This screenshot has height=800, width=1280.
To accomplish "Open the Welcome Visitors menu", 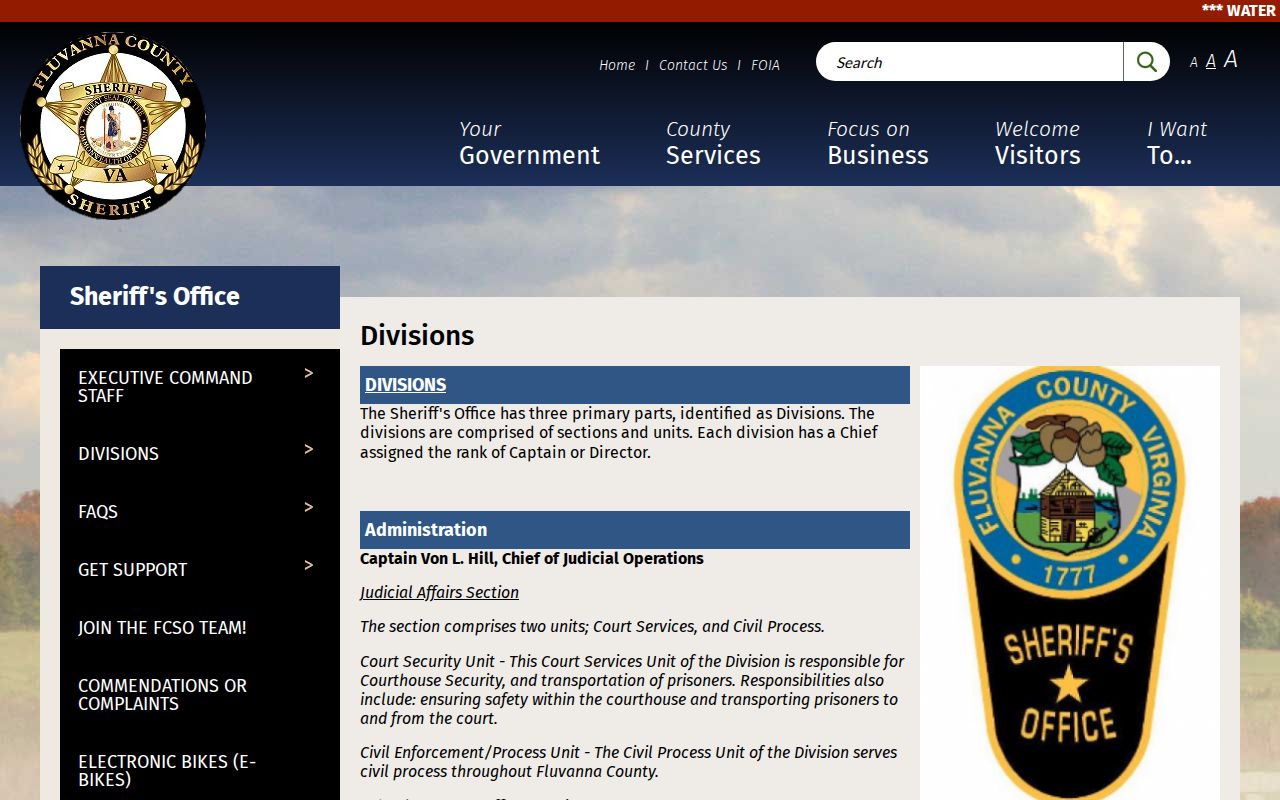I will coord(1037,143).
